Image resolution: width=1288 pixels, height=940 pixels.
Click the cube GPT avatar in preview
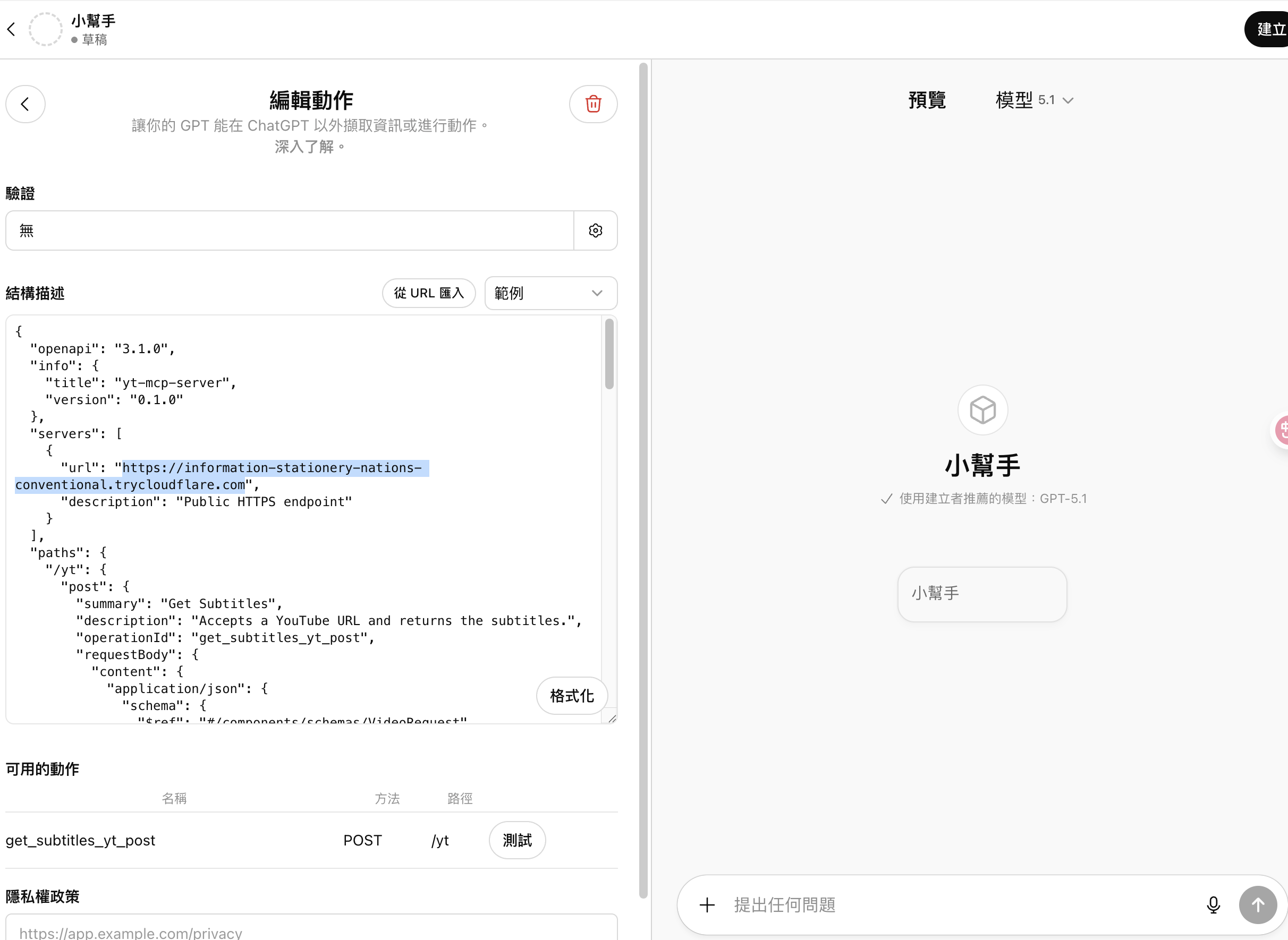click(982, 409)
